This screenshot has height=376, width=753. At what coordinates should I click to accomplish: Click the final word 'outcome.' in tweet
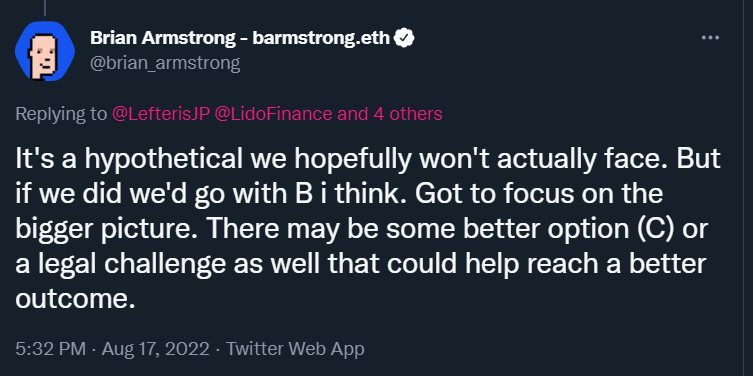[x=73, y=299]
